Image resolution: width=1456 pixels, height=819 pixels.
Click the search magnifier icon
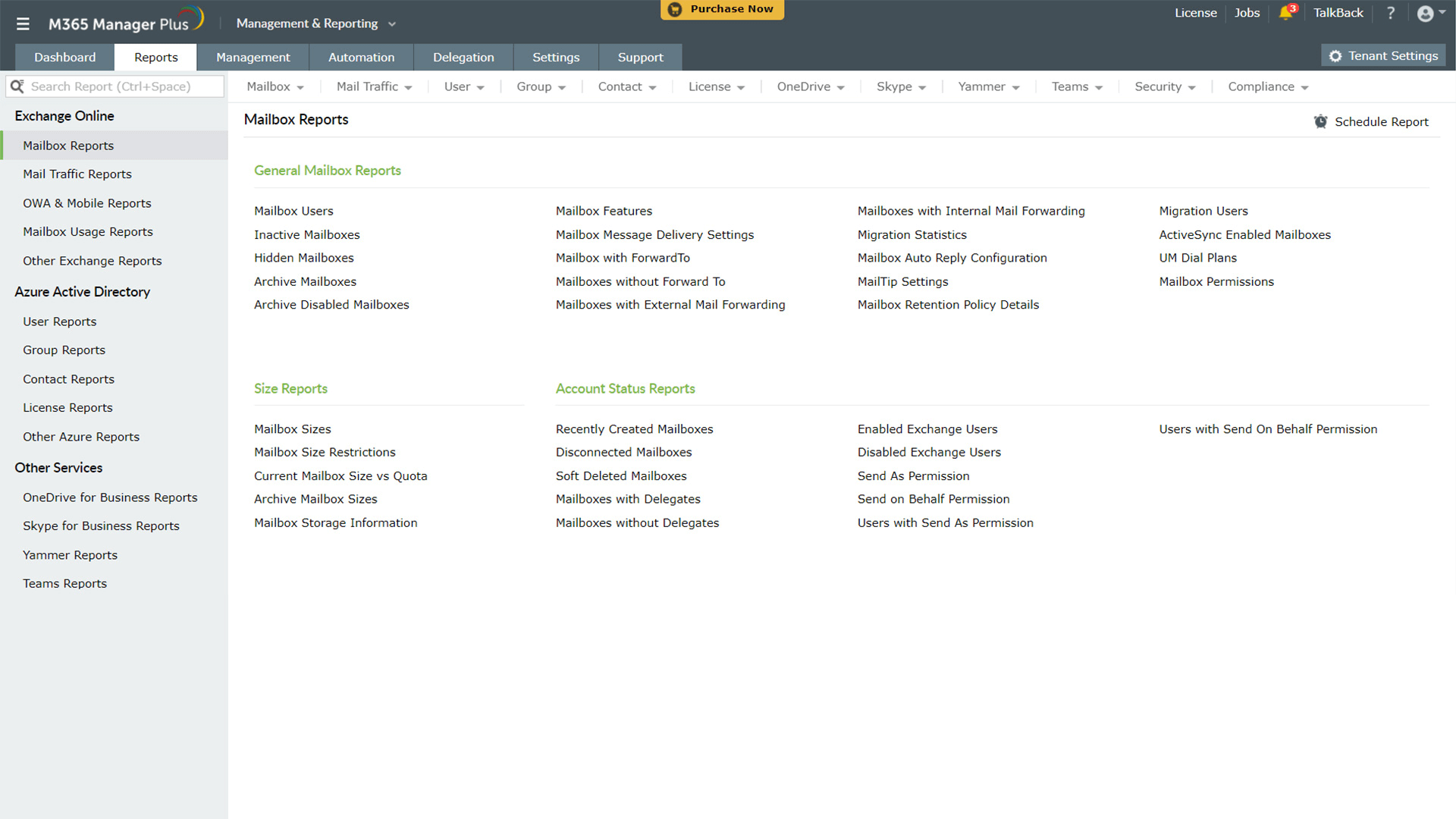coord(17,86)
